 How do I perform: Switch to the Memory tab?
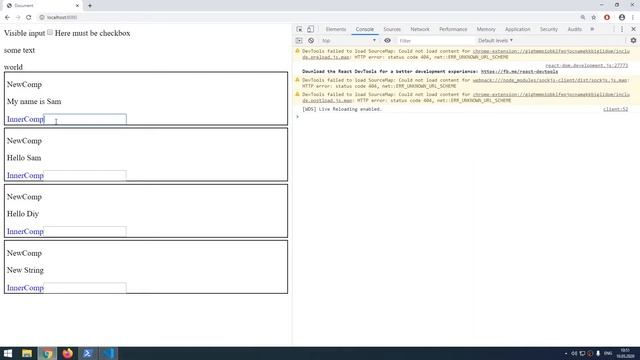coord(486,29)
